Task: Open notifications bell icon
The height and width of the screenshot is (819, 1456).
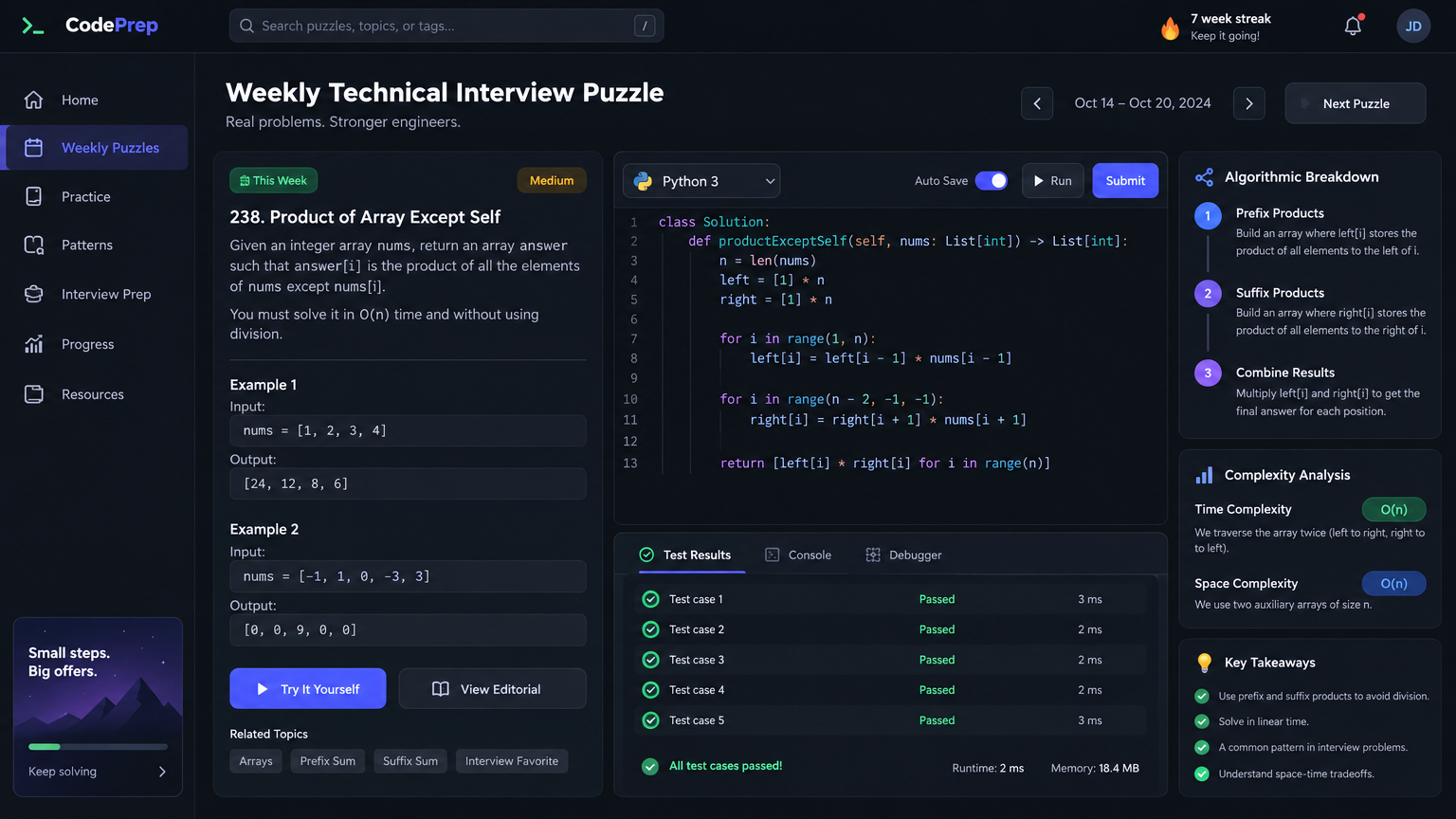Action: click(1353, 26)
